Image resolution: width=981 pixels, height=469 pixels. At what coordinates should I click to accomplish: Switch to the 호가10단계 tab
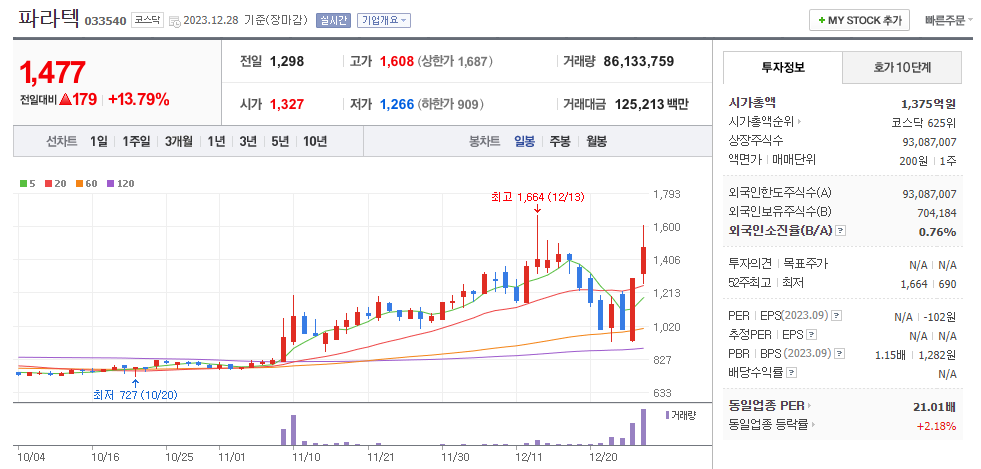pyautogui.click(x=902, y=68)
